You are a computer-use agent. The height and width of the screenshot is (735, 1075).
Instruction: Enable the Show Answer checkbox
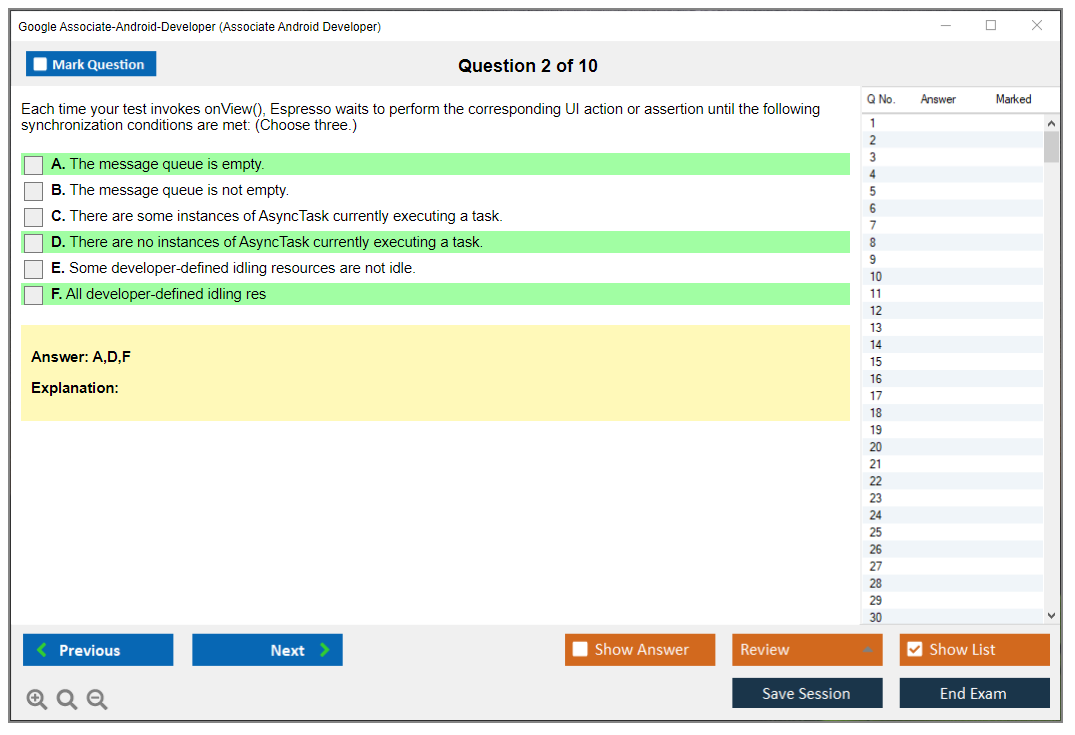(x=580, y=650)
